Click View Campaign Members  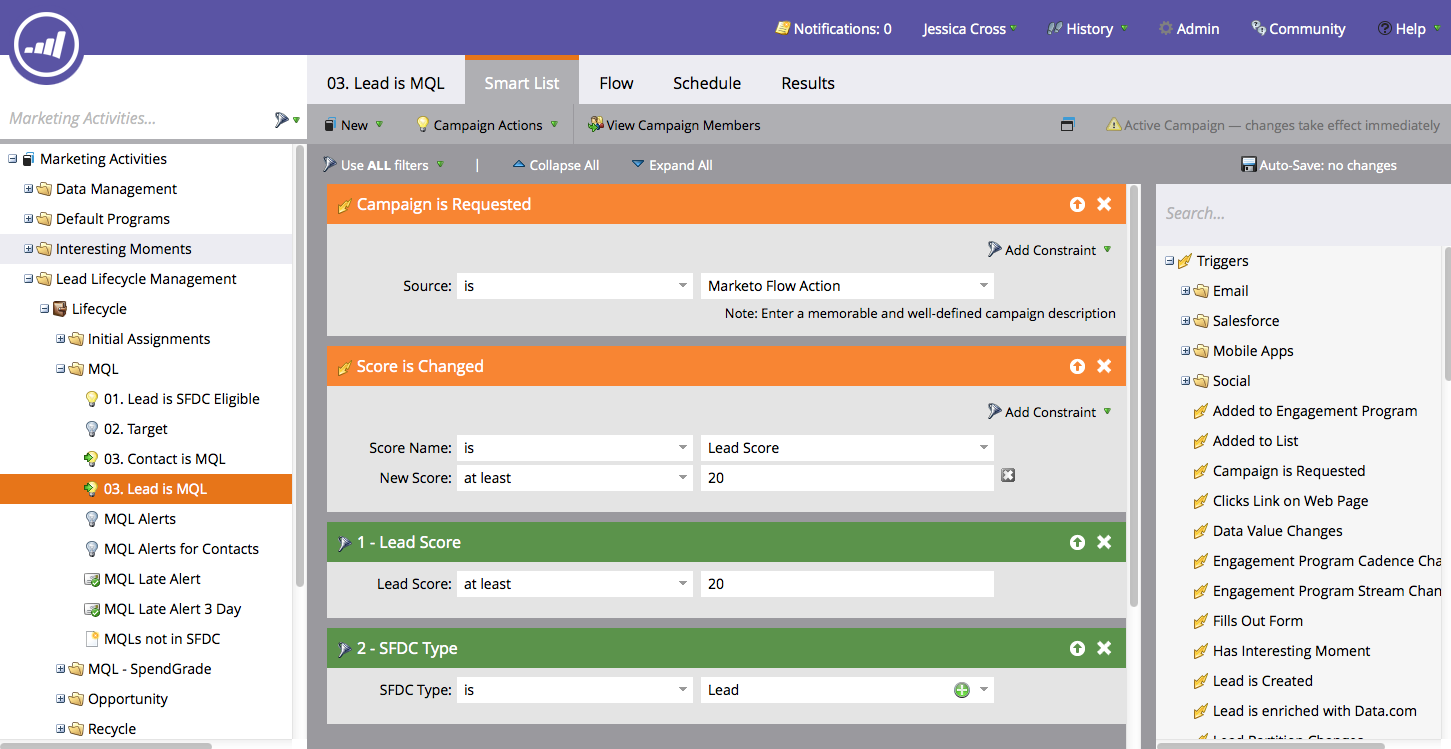click(x=674, y=125)
